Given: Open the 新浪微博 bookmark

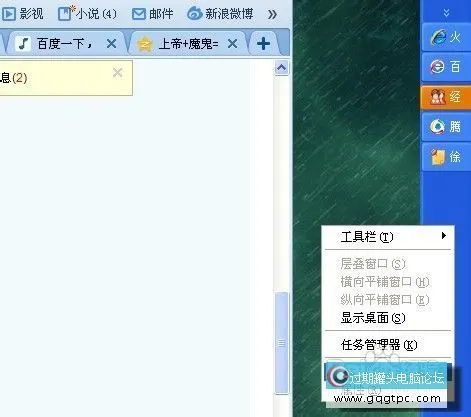Looking at the screenshot, I should point(220,14).
